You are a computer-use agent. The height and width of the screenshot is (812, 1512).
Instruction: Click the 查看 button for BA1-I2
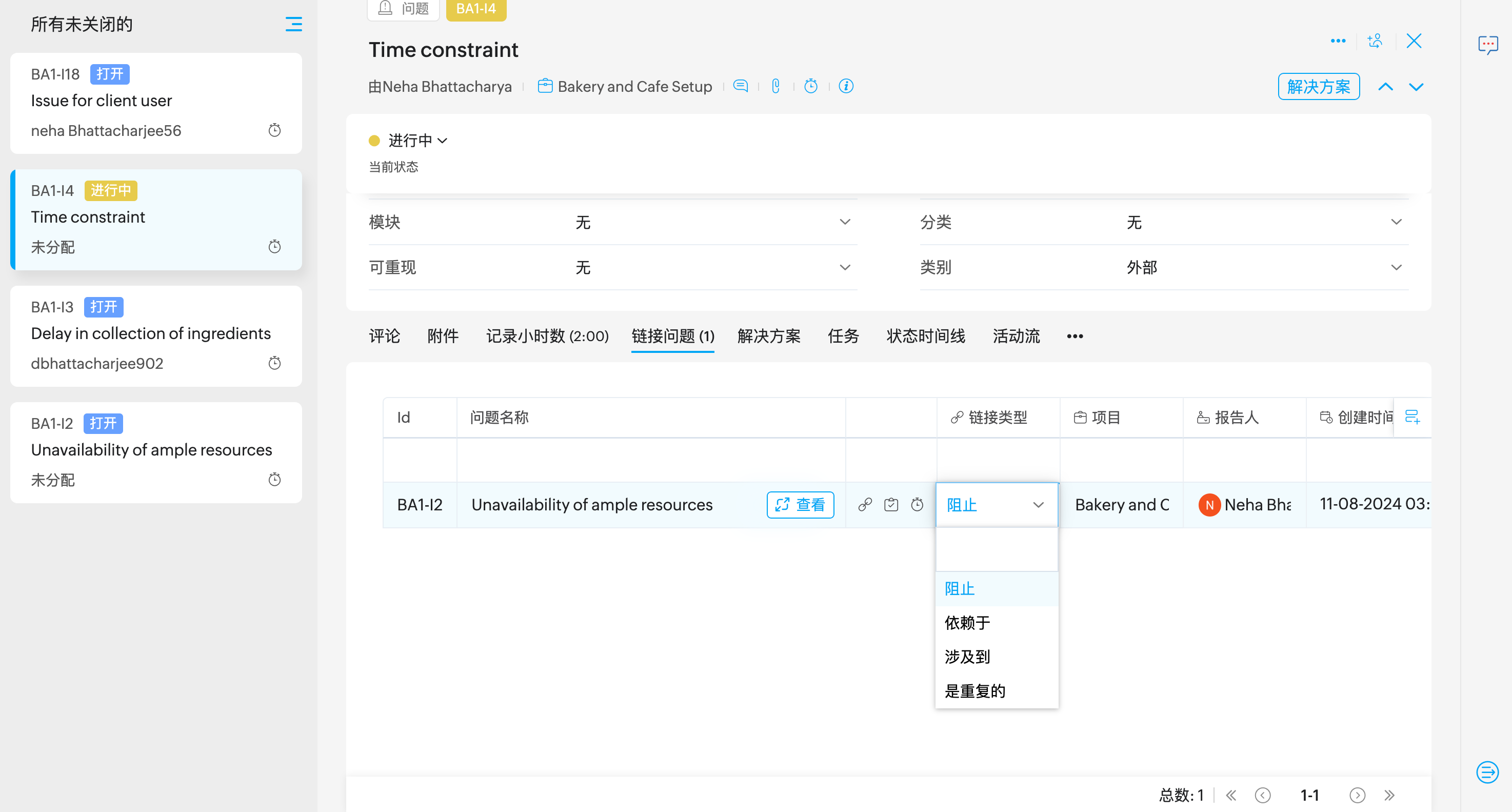(800, 504)
